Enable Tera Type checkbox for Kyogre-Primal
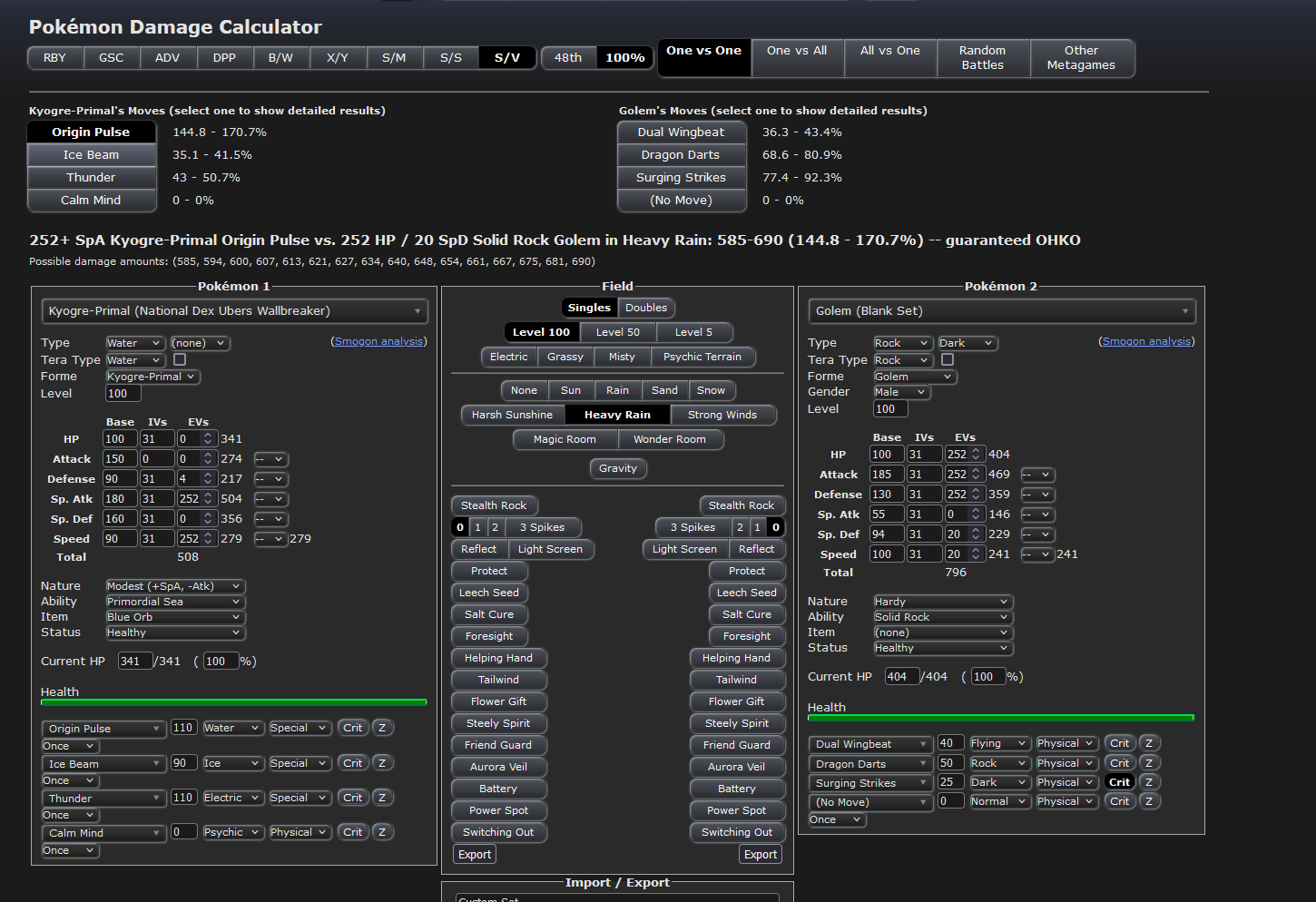This screenshot has width=1316, height=902. pos(180,359)
